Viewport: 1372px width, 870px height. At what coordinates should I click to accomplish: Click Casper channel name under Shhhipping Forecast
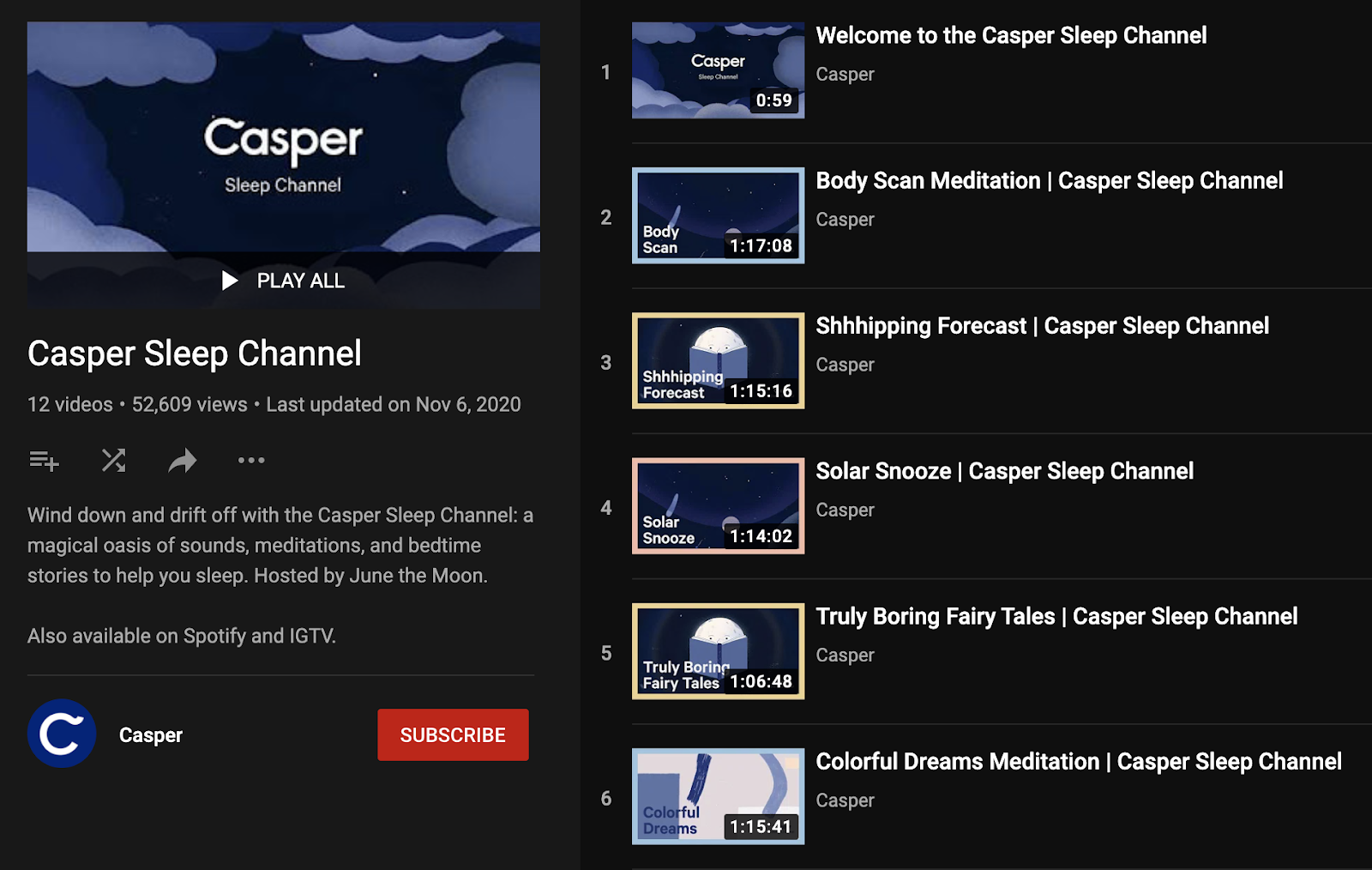tap(845, 365)
